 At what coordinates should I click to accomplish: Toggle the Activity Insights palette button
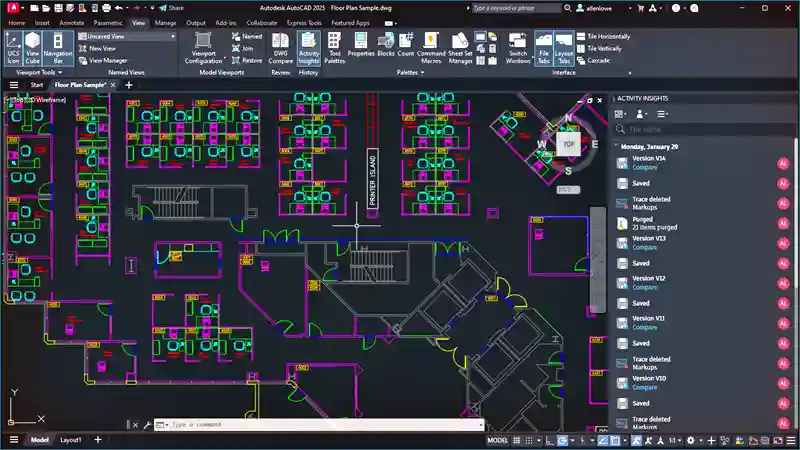point(309,47)
